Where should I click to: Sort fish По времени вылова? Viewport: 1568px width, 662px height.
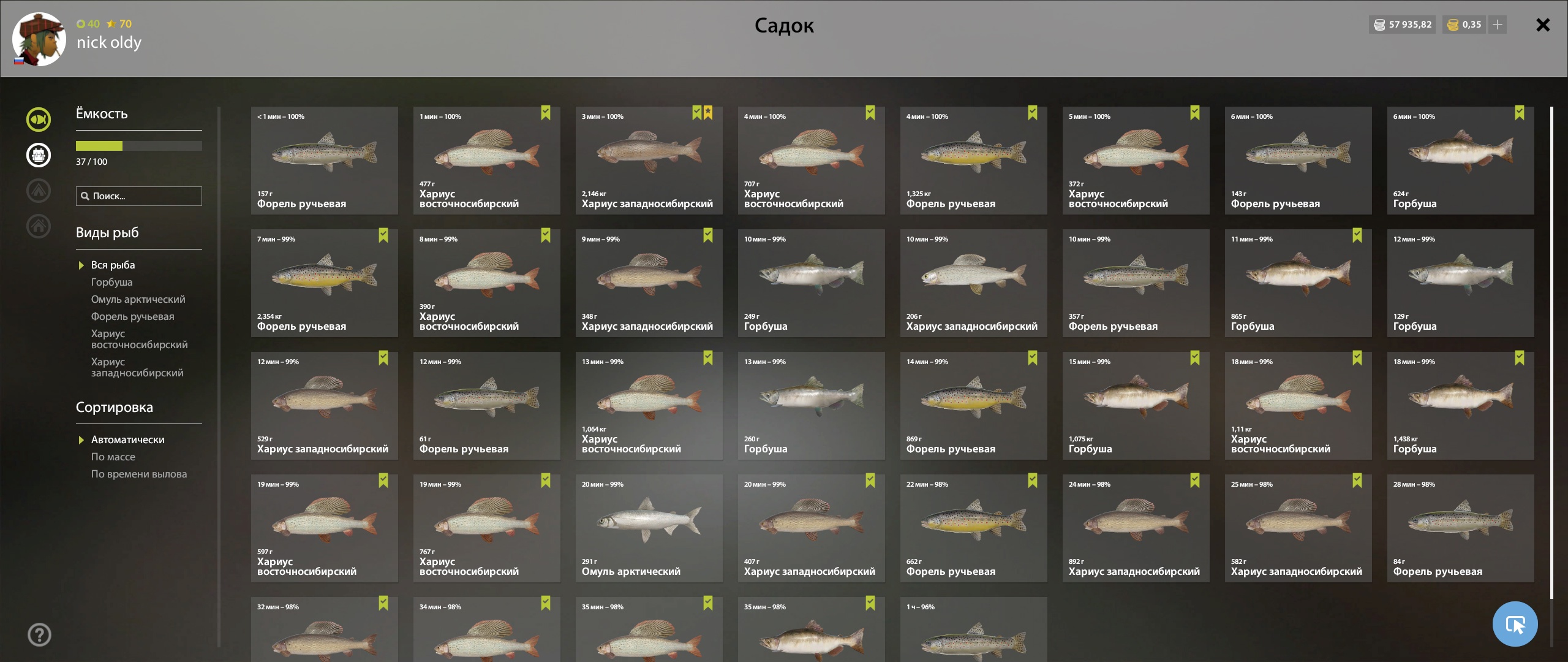click(139, 474)
